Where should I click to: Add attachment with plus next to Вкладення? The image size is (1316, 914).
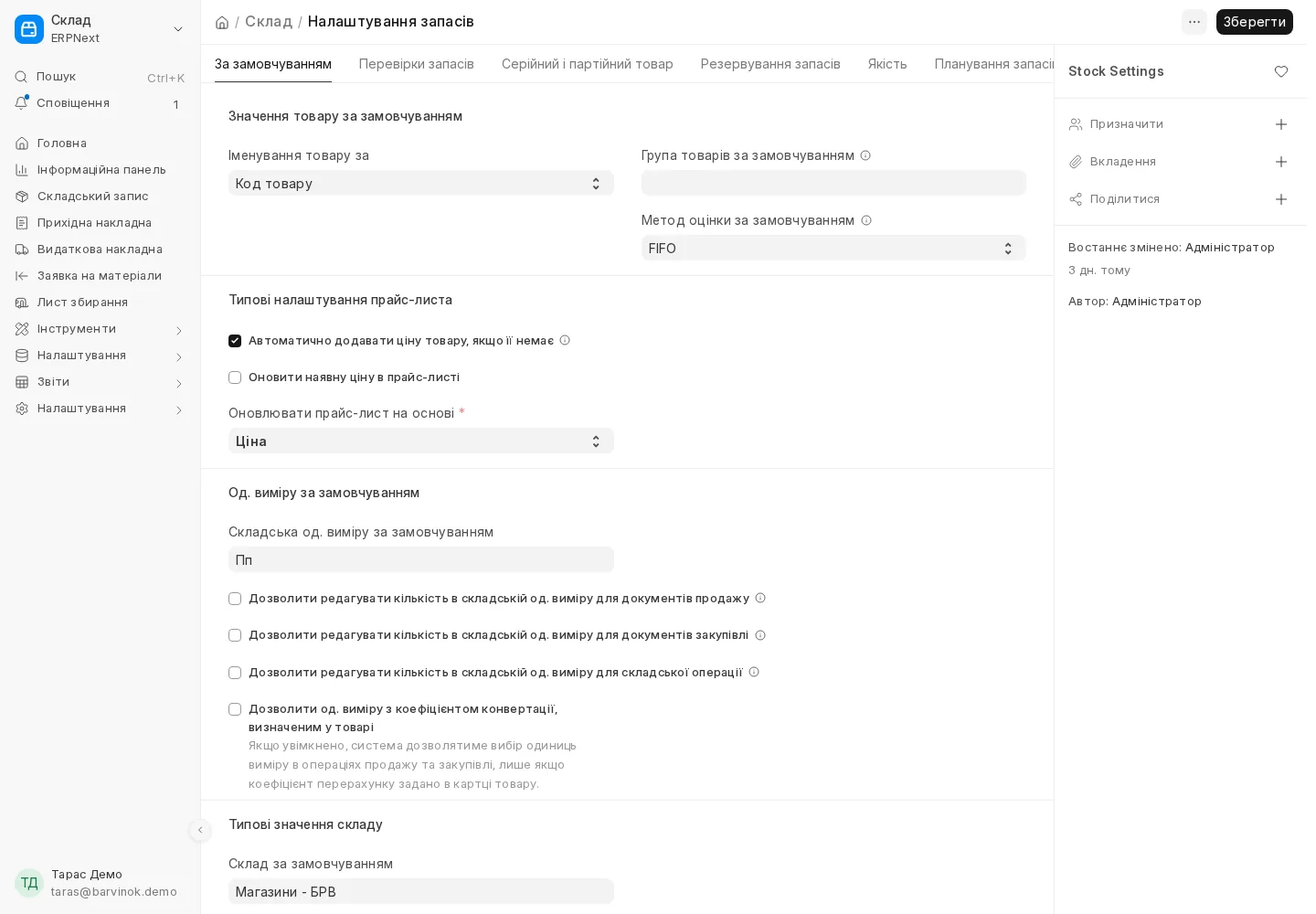[x=1281, y=162]
